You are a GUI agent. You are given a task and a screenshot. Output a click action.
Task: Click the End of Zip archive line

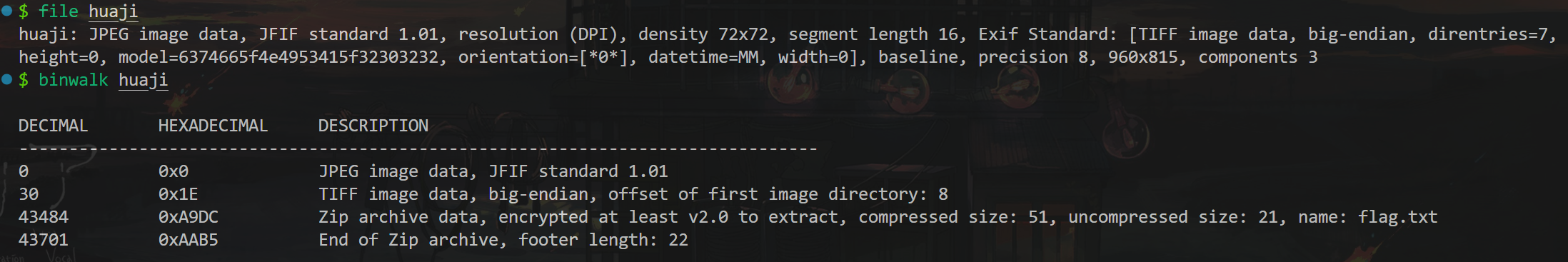coord(503,240)
